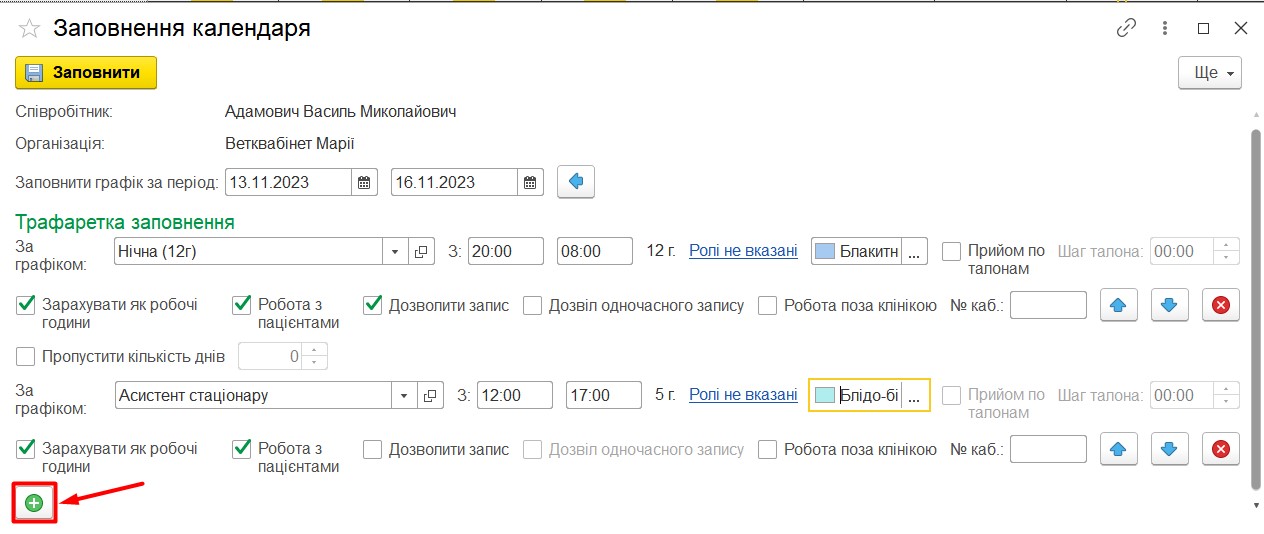
Task: Enable Дозволити запис for Асистент стаціонару
Action: [373, 449]
